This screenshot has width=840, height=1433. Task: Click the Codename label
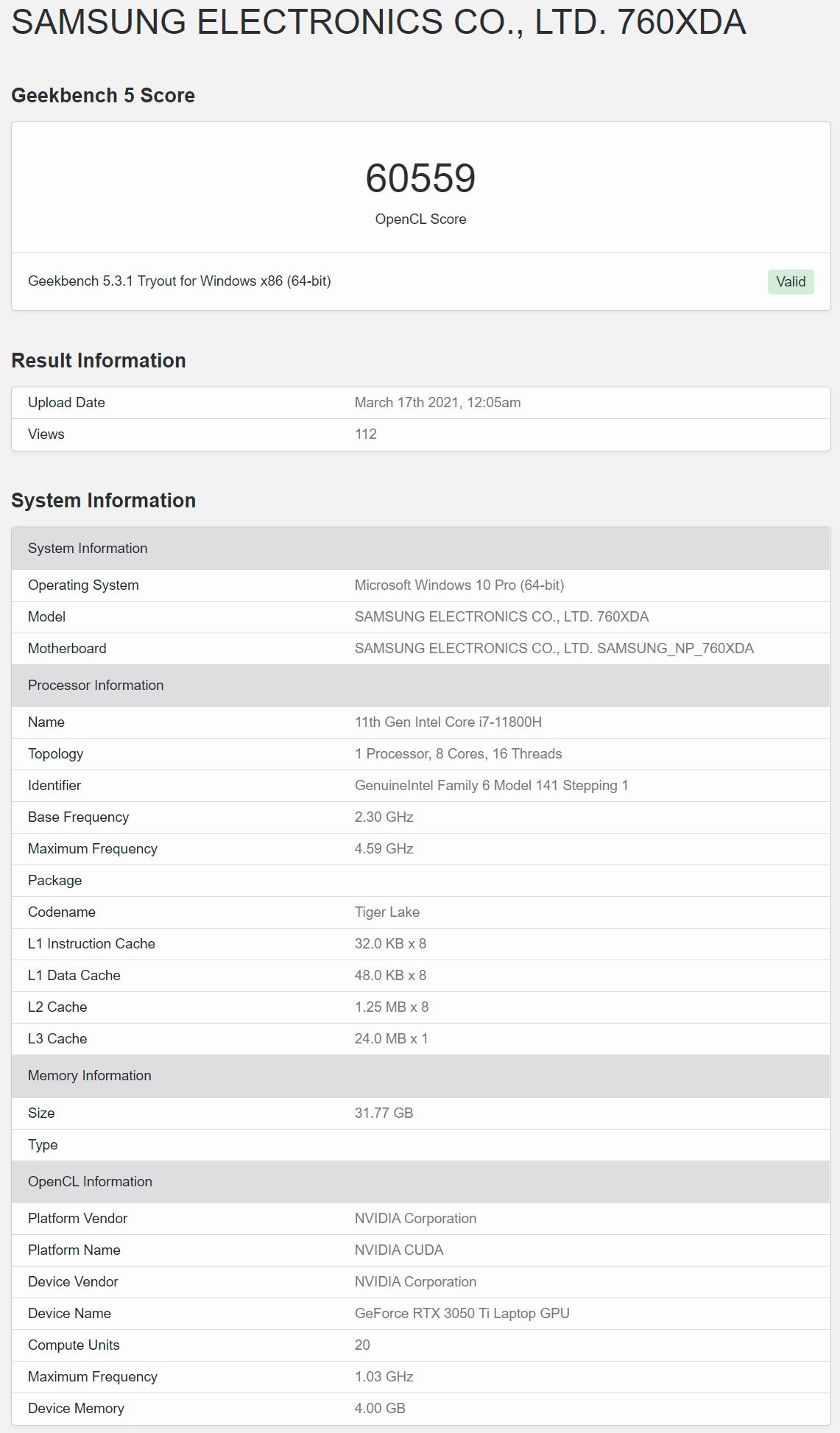coord(62,912)
